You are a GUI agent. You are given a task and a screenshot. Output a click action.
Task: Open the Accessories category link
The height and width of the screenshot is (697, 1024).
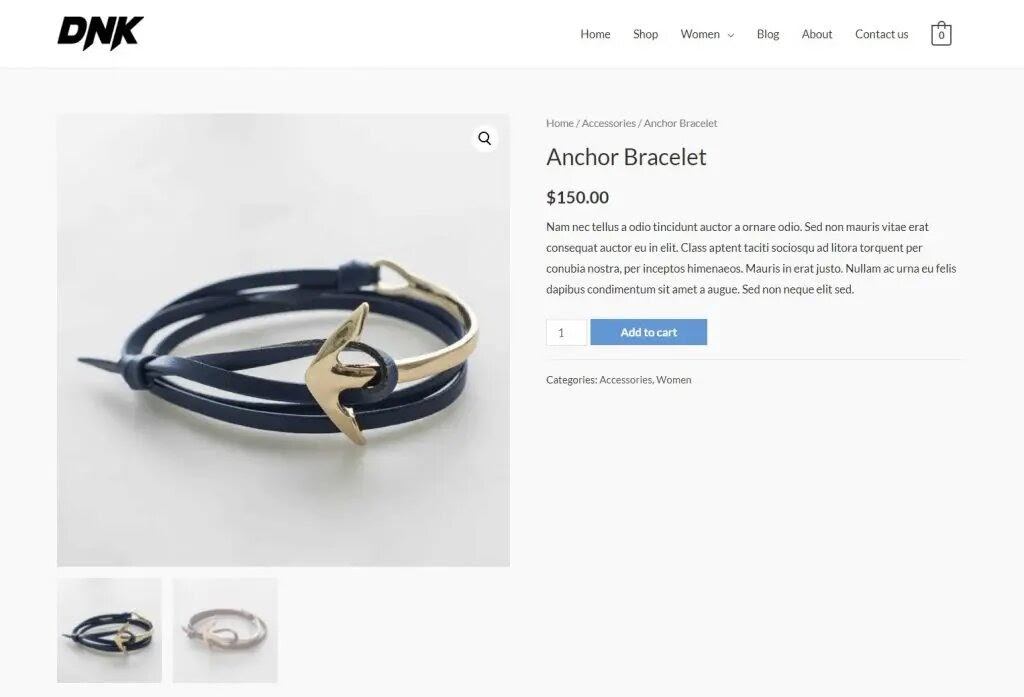(625, 380)
